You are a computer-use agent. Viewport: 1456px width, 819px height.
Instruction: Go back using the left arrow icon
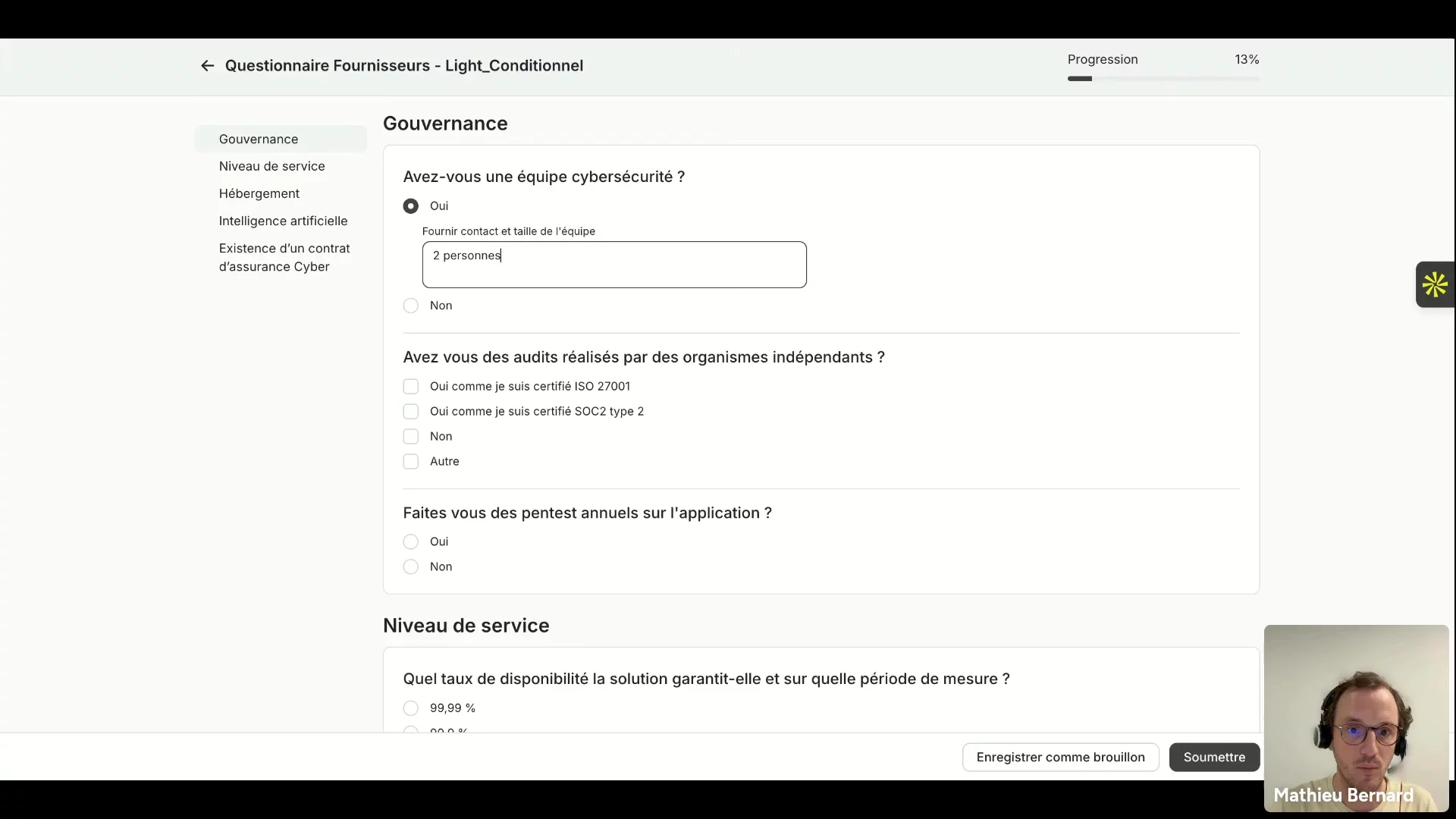[x=207, y=66]
